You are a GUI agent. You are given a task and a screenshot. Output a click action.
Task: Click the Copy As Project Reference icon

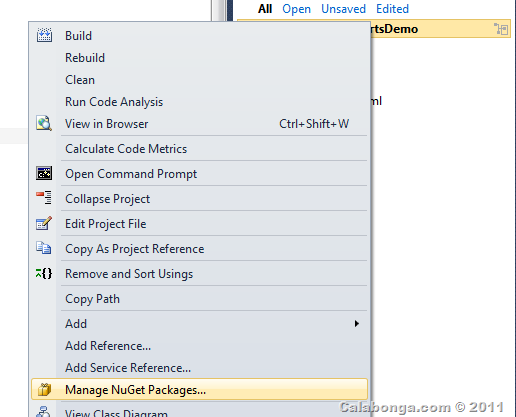click(x=44, y=248)
